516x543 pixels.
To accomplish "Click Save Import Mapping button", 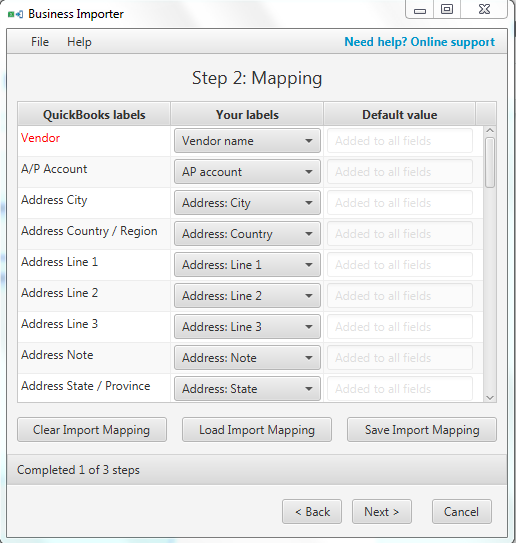I will coord(422,430).
